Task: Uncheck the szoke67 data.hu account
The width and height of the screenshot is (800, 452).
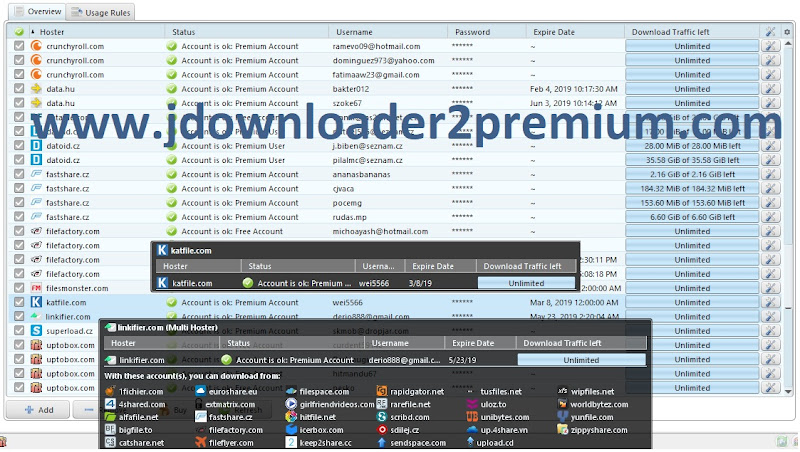Action: [x=19, y=103]
